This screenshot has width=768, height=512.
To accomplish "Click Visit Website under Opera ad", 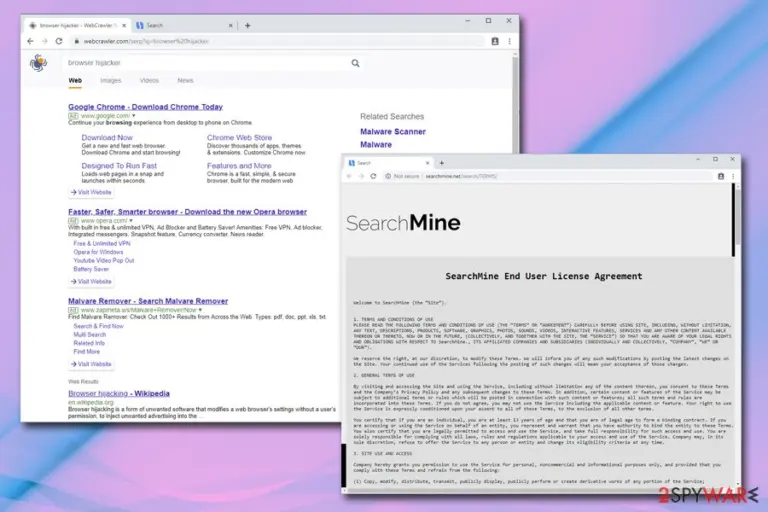I will [x=91, y=281].
